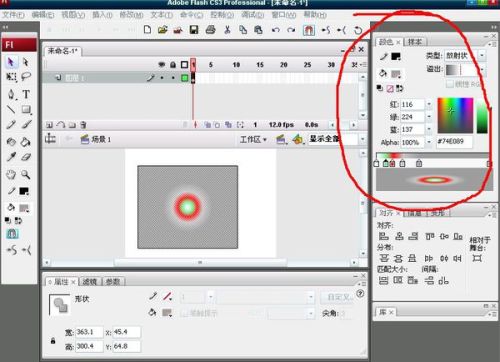Click Match width icon in Align panel
The height and width of the screenshot is (362, 500).
pos(384,280)
